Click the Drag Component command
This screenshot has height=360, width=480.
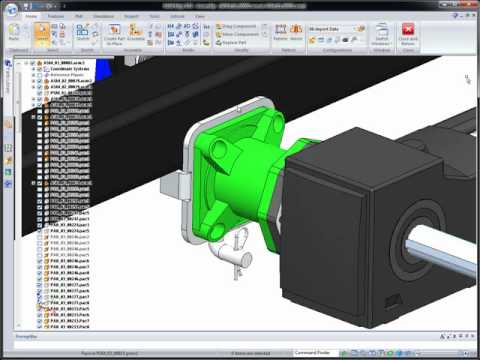click(x=236, y=26)
